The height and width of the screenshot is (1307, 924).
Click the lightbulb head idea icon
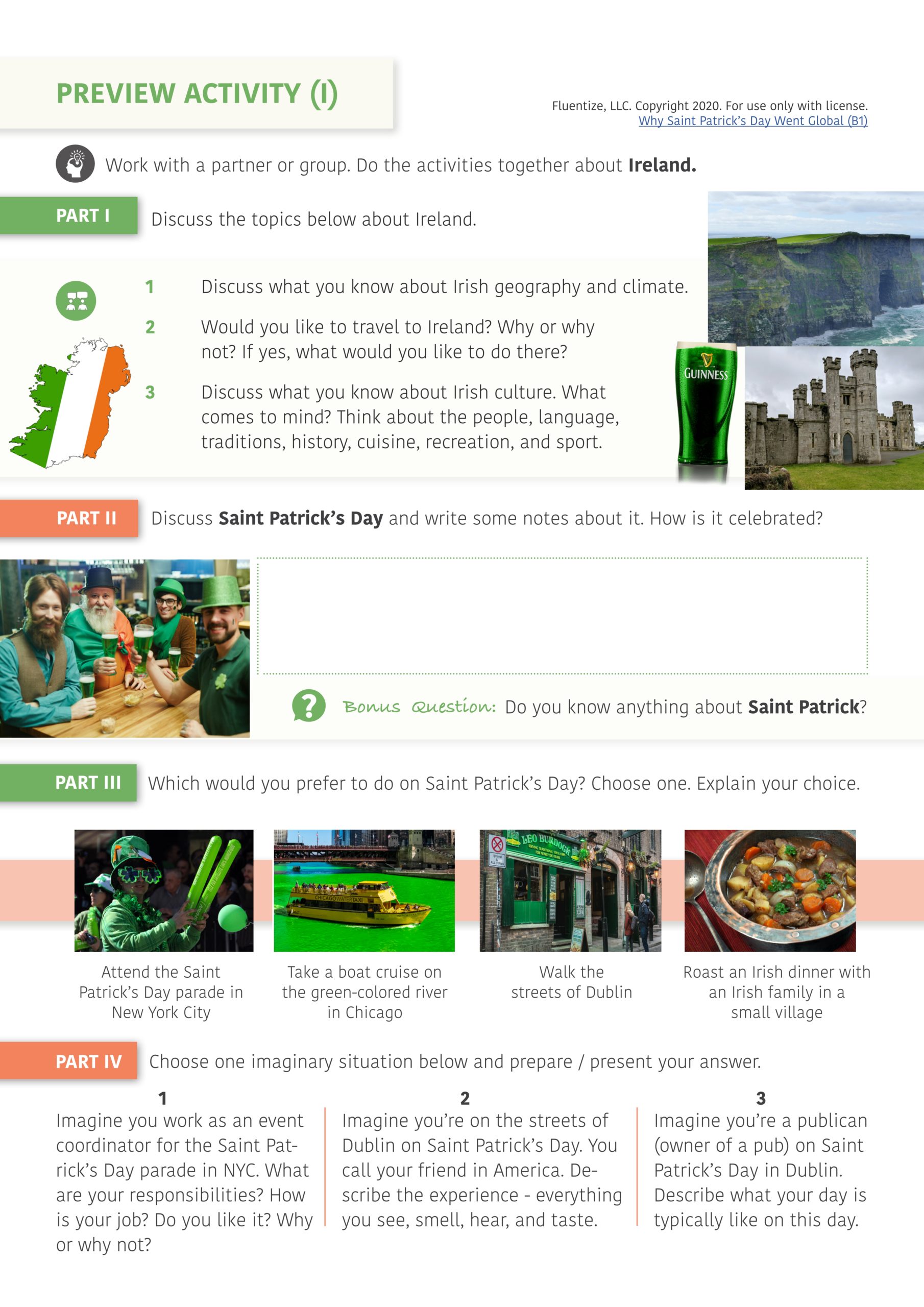click(75, 164)
